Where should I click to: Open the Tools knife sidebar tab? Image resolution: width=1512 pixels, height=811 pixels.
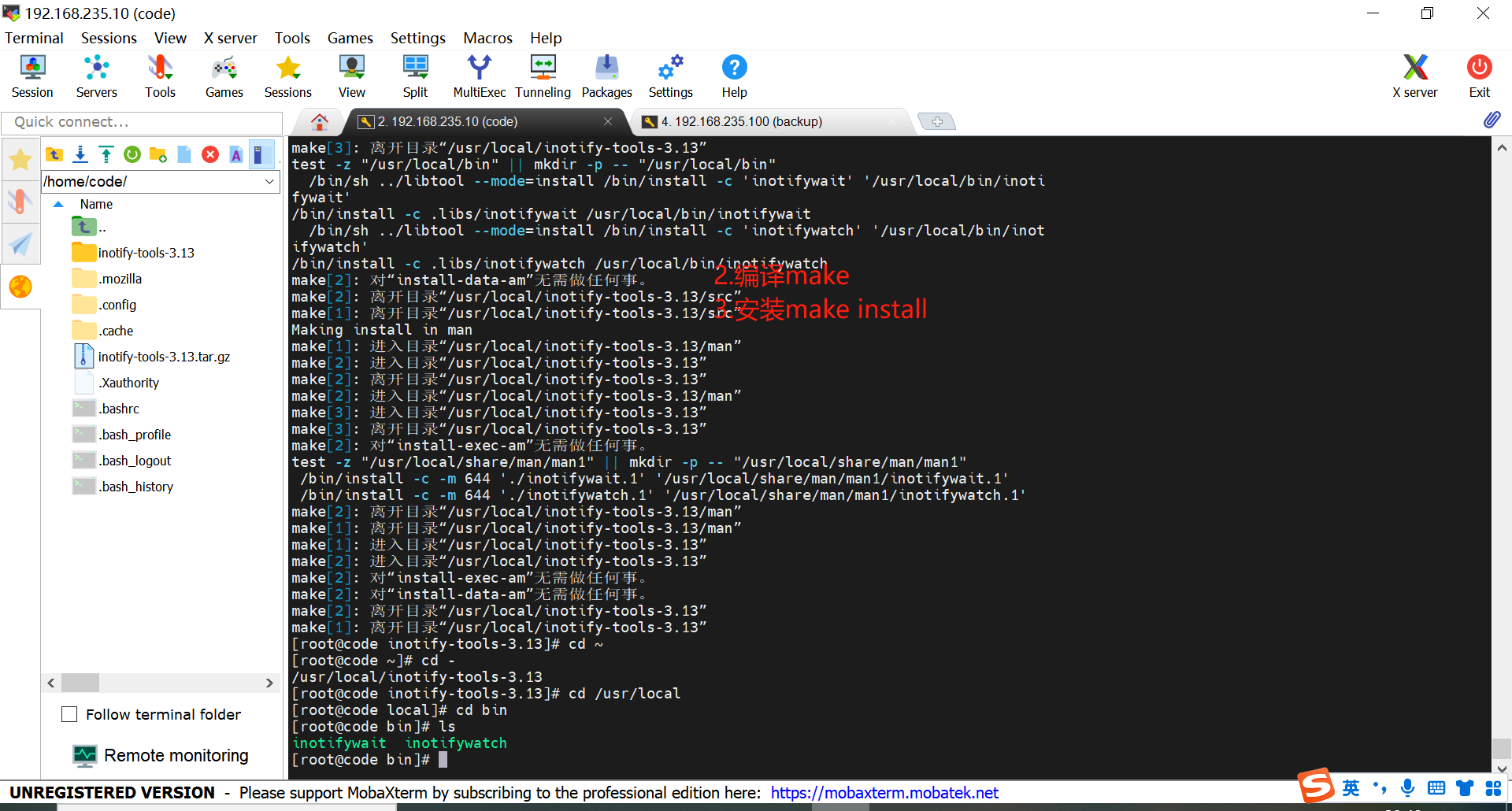(20, 202)
